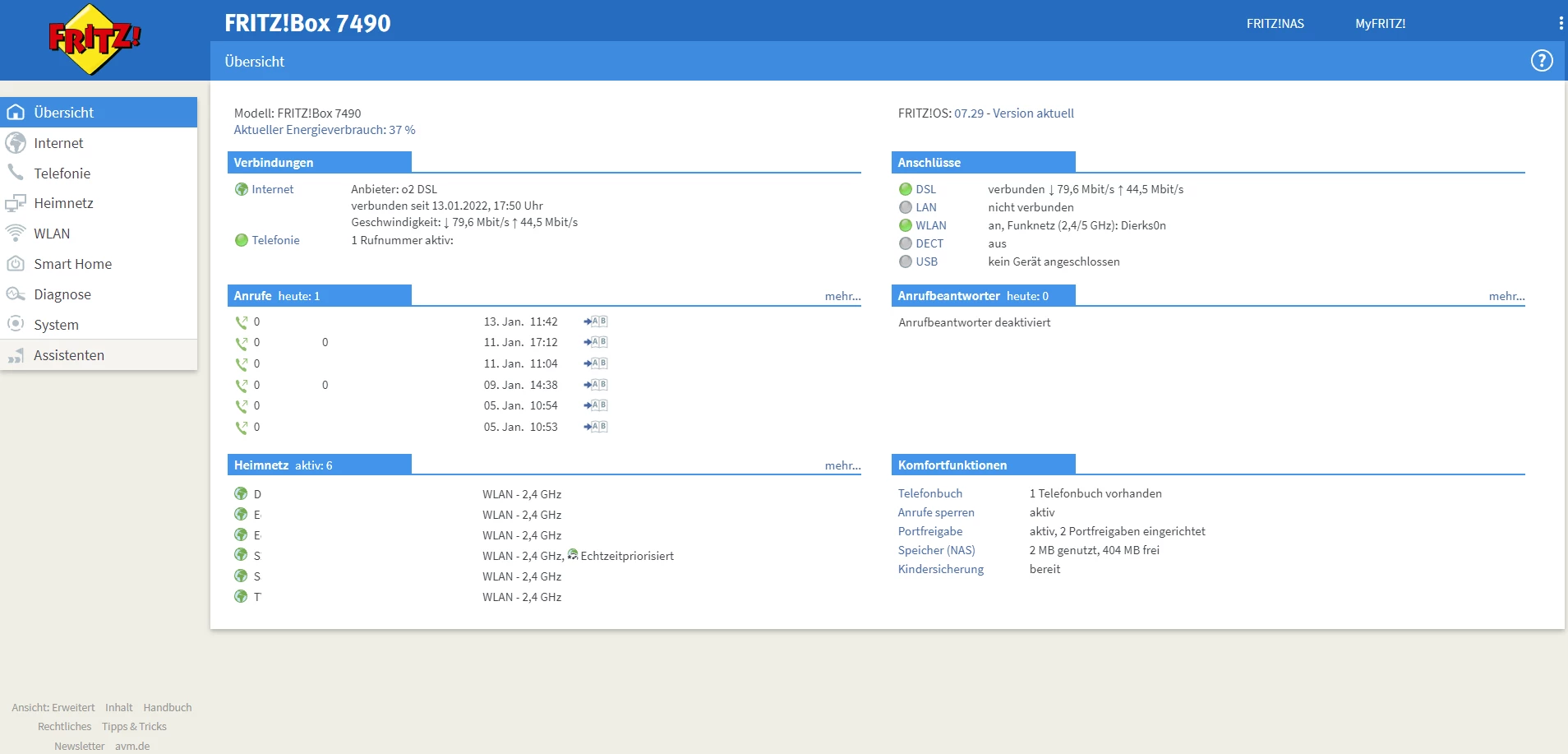
Task: Show more calls via Anrufe mehr...
Action: tap(843, 297)
